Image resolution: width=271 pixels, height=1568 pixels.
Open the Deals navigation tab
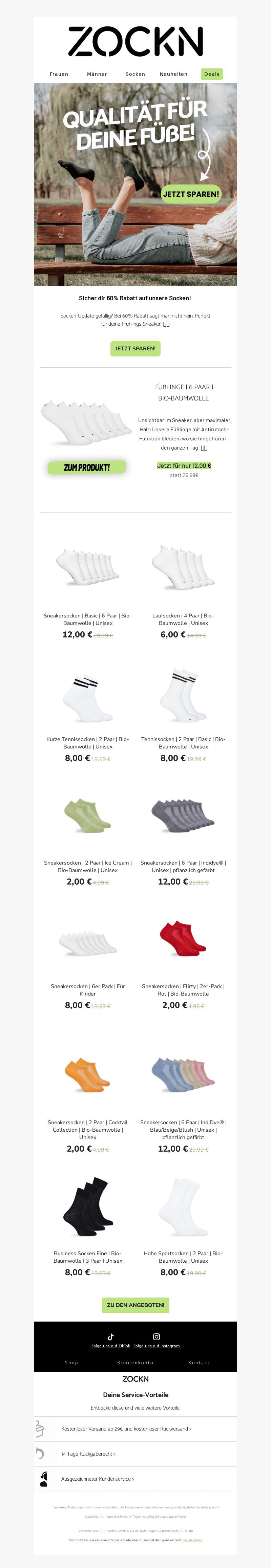pos(212,74)
